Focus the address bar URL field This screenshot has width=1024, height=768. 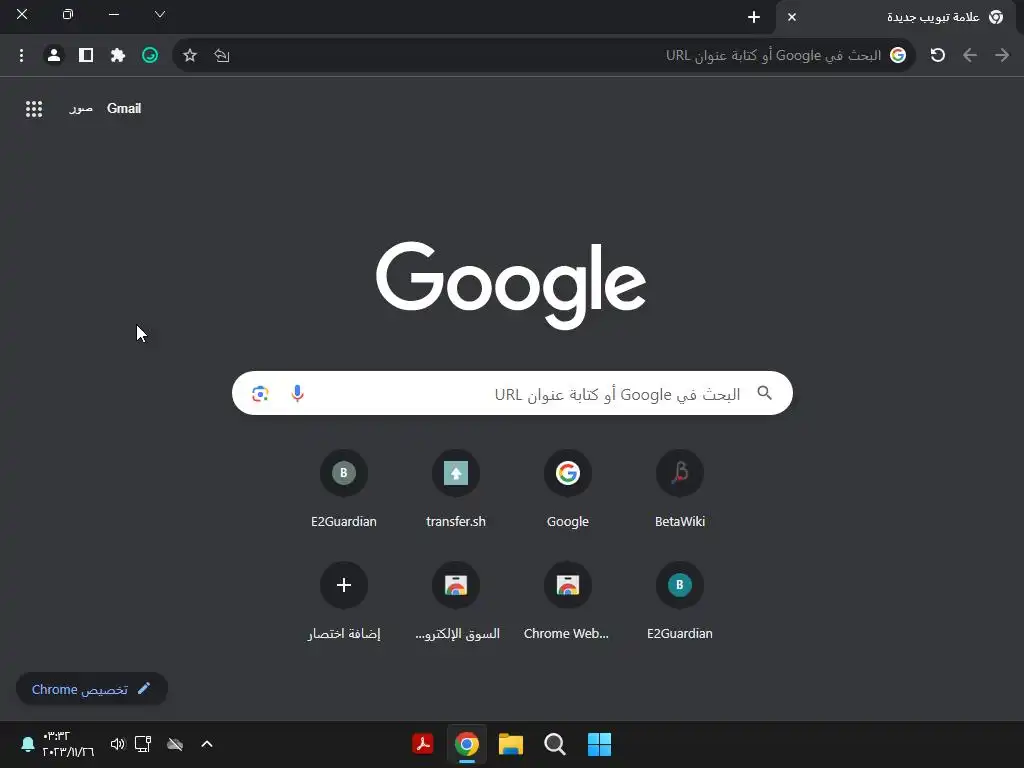pos(542,56)
